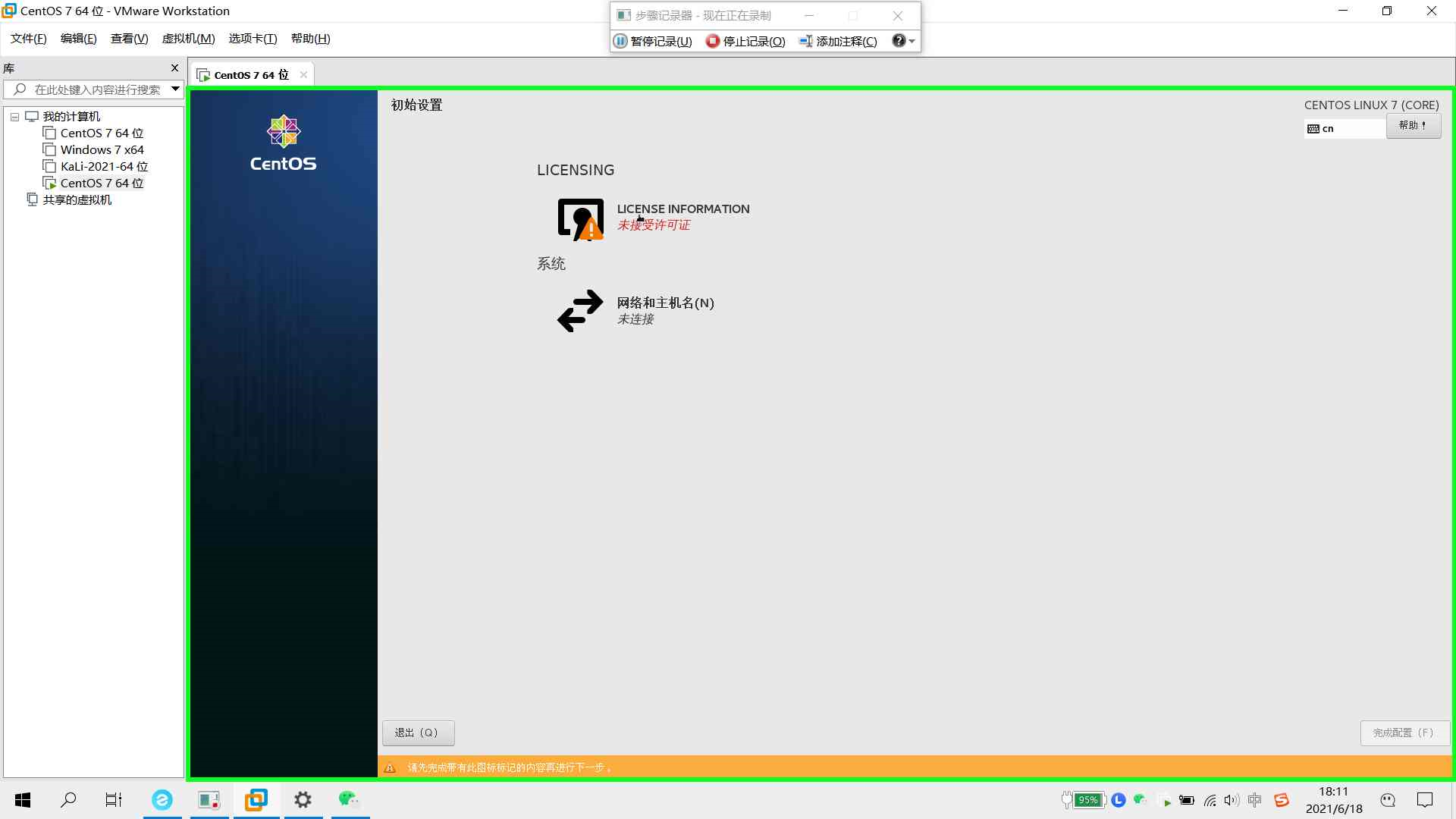Click the 未连接 network status text
This screenshot has width=1456, height=819.
pyautogui.click(x=635, y=319)
